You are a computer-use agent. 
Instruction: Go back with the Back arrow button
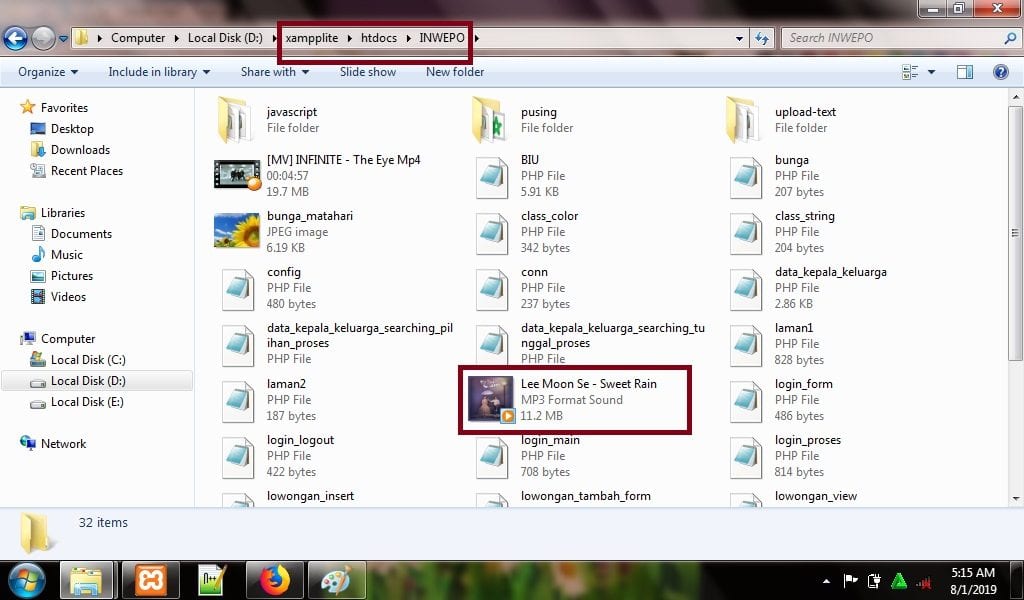[x=16, y=38]
